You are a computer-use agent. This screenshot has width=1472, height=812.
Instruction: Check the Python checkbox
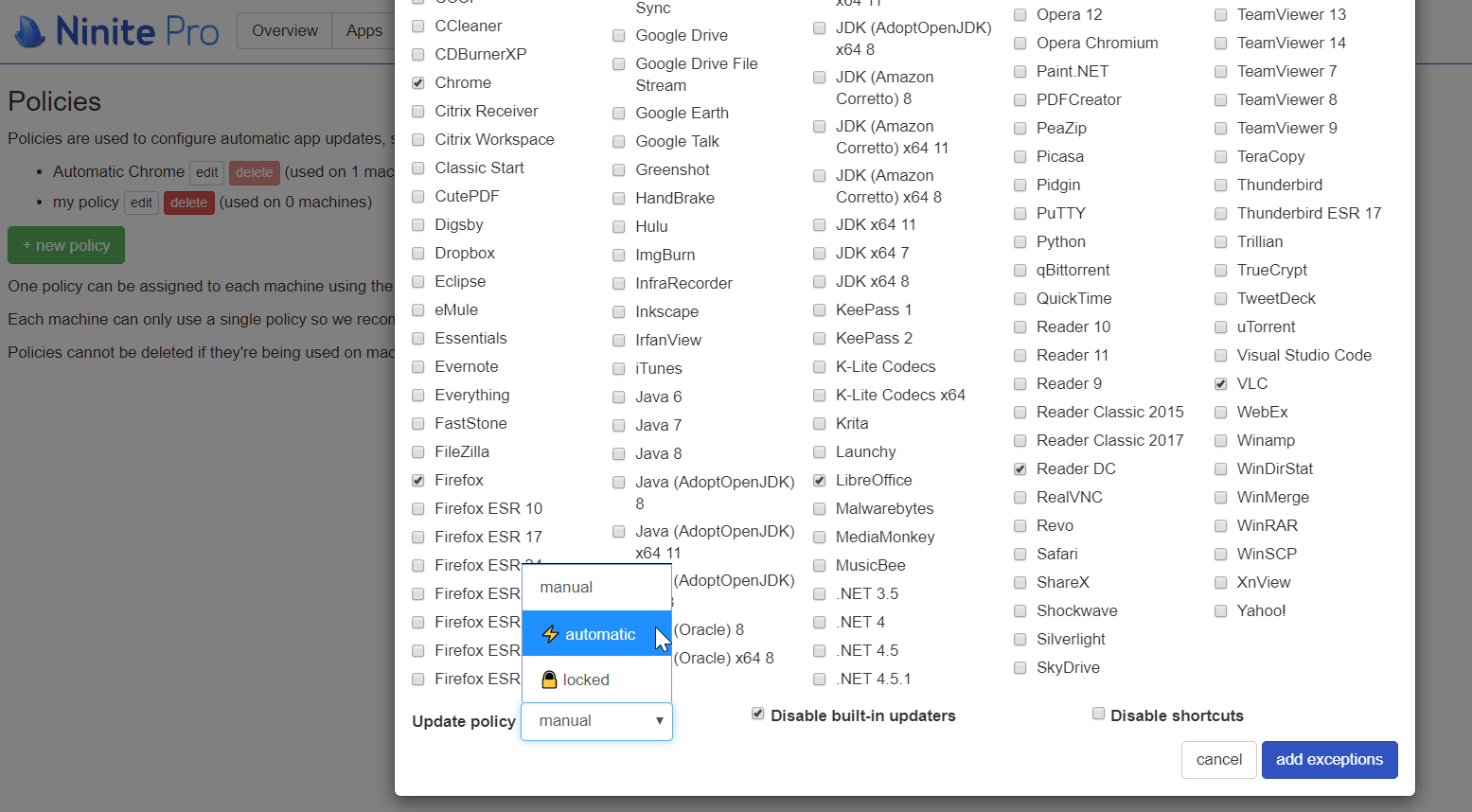(1020, 242)
